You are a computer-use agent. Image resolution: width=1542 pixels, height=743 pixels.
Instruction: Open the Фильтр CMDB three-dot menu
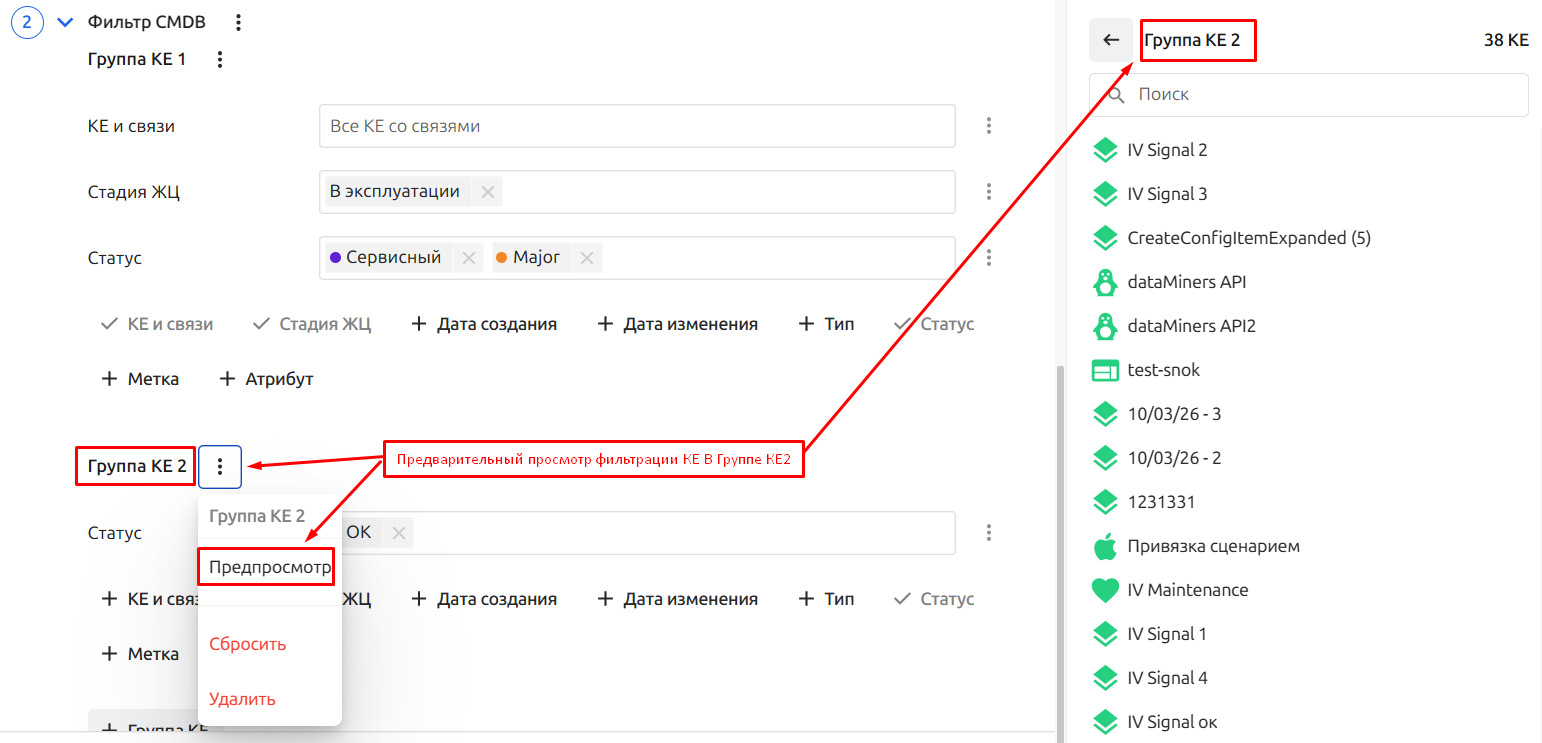238,22
